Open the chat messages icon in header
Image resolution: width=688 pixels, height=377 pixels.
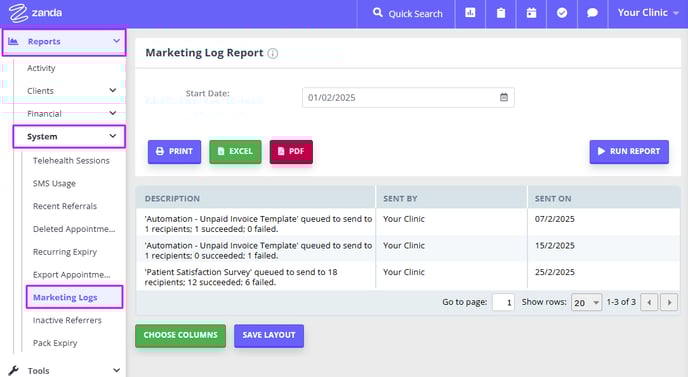(592, 13)
